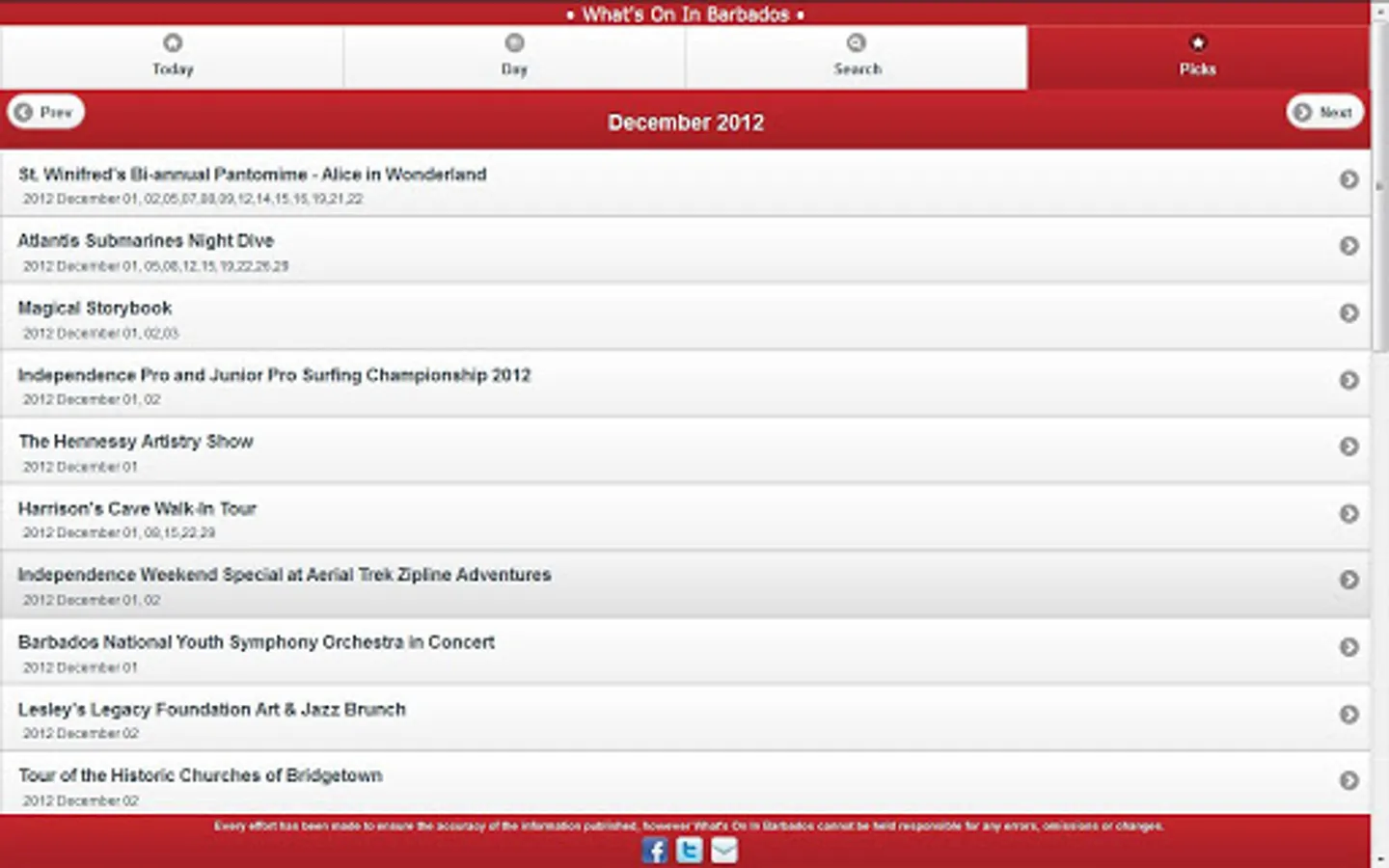Viewport: 1389px width, 868px height.
Task: Go to previous month with Prev
Action: [45, 112]
